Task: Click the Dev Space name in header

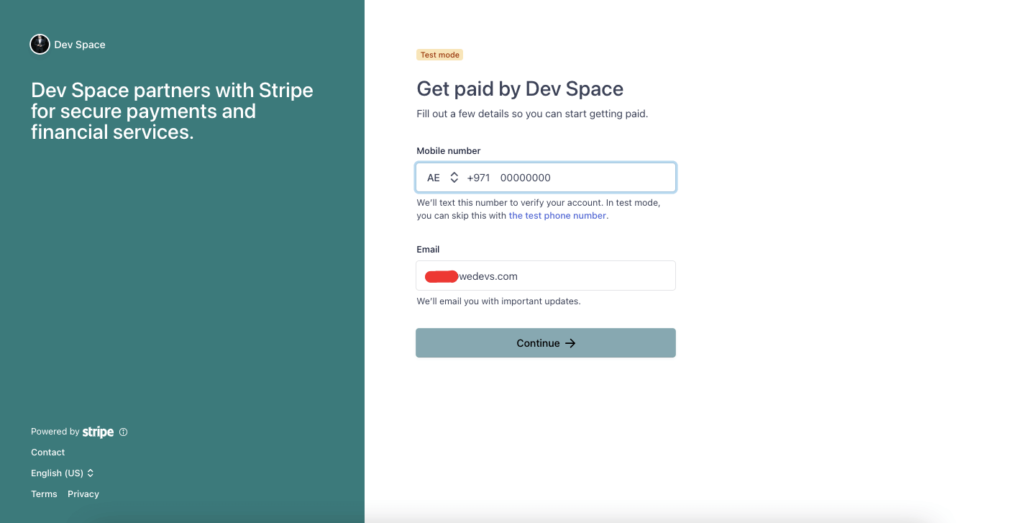Action: pyautogui.click(x=80, y=44)
